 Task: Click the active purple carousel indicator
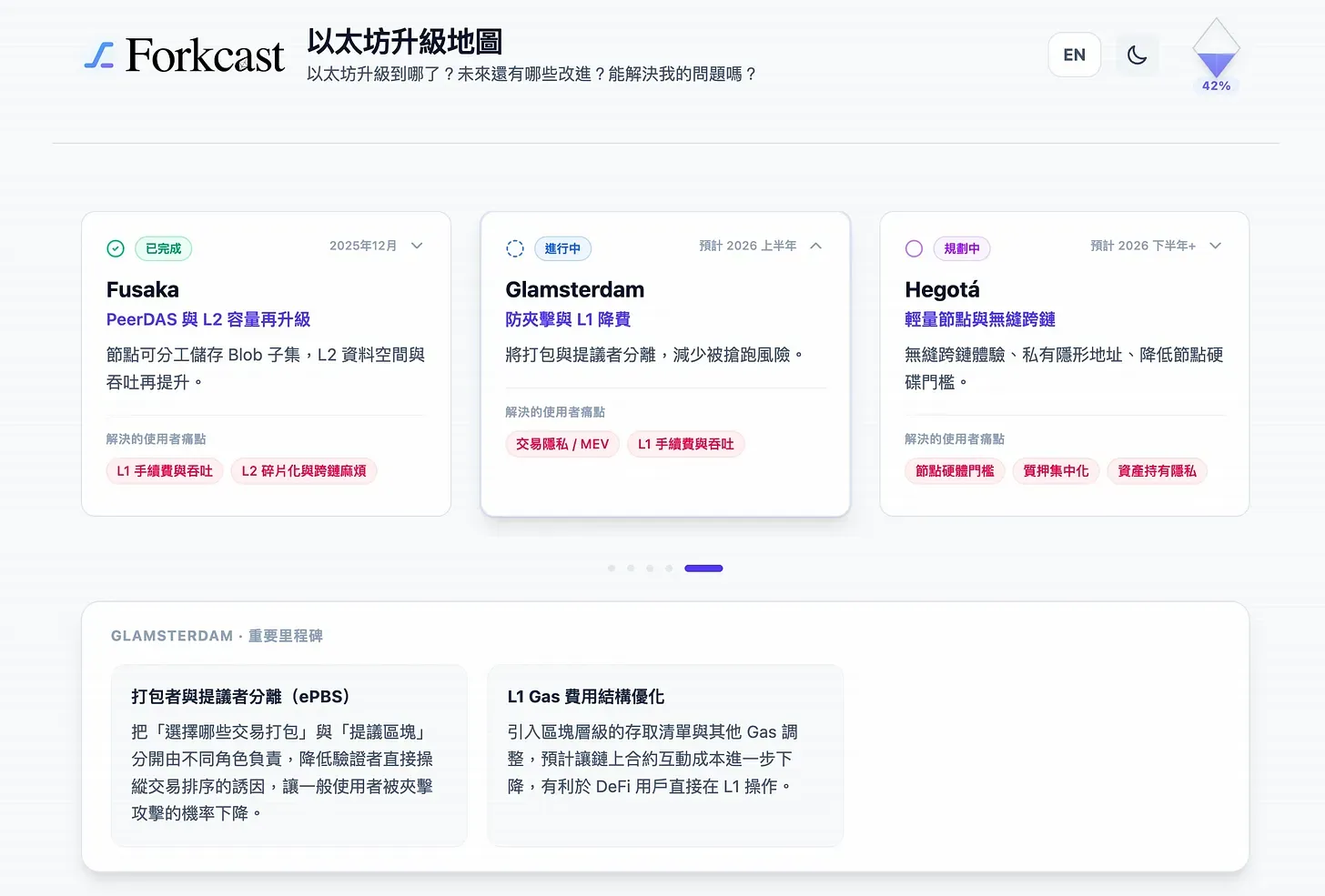703,569
